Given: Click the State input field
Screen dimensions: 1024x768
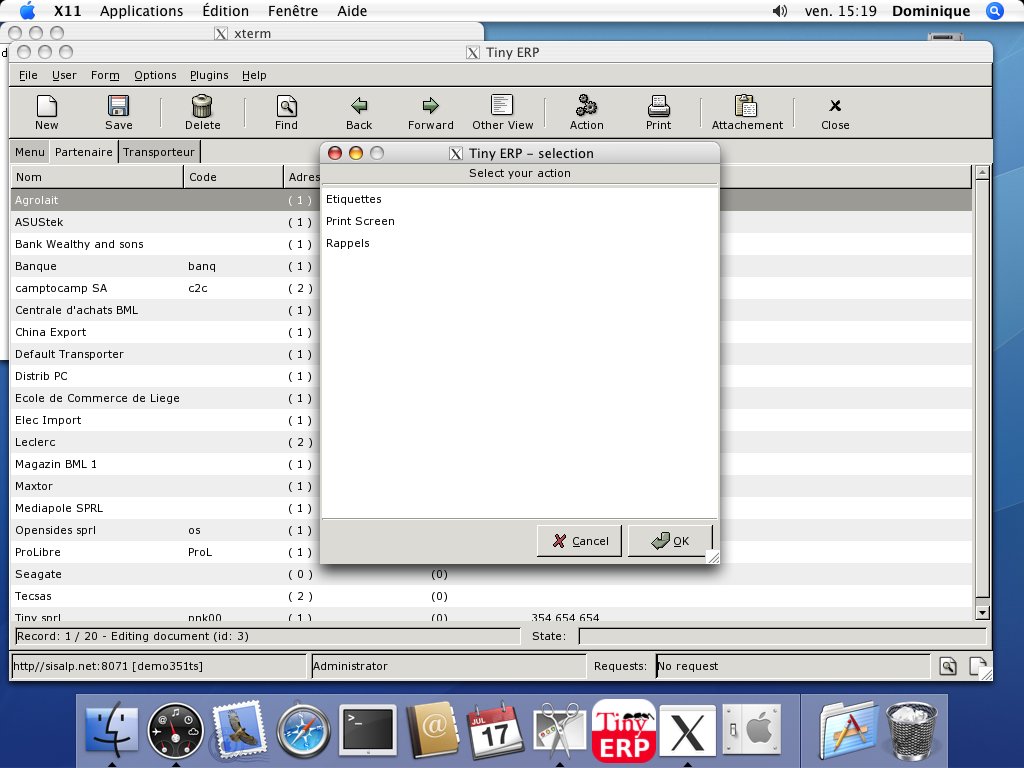Looking at the screenshot, I should (x=782, y=636).
